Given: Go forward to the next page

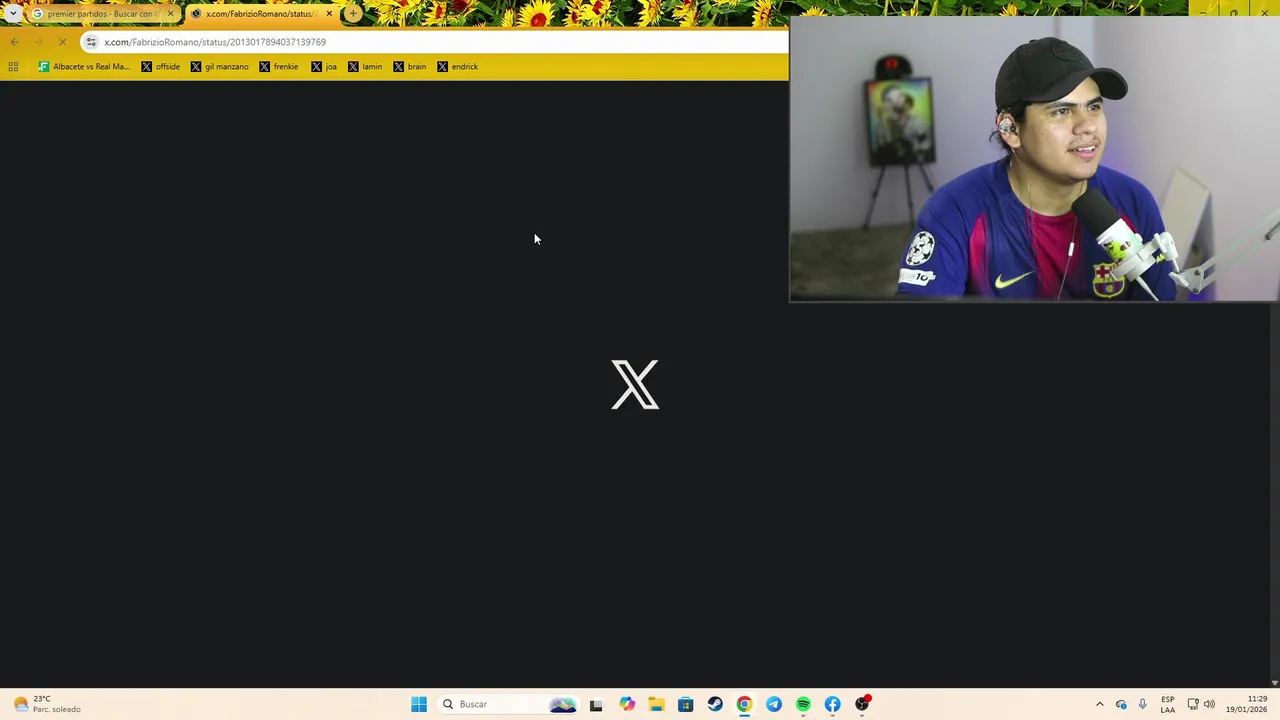Looking at the screenshot, I should [38, 42].
